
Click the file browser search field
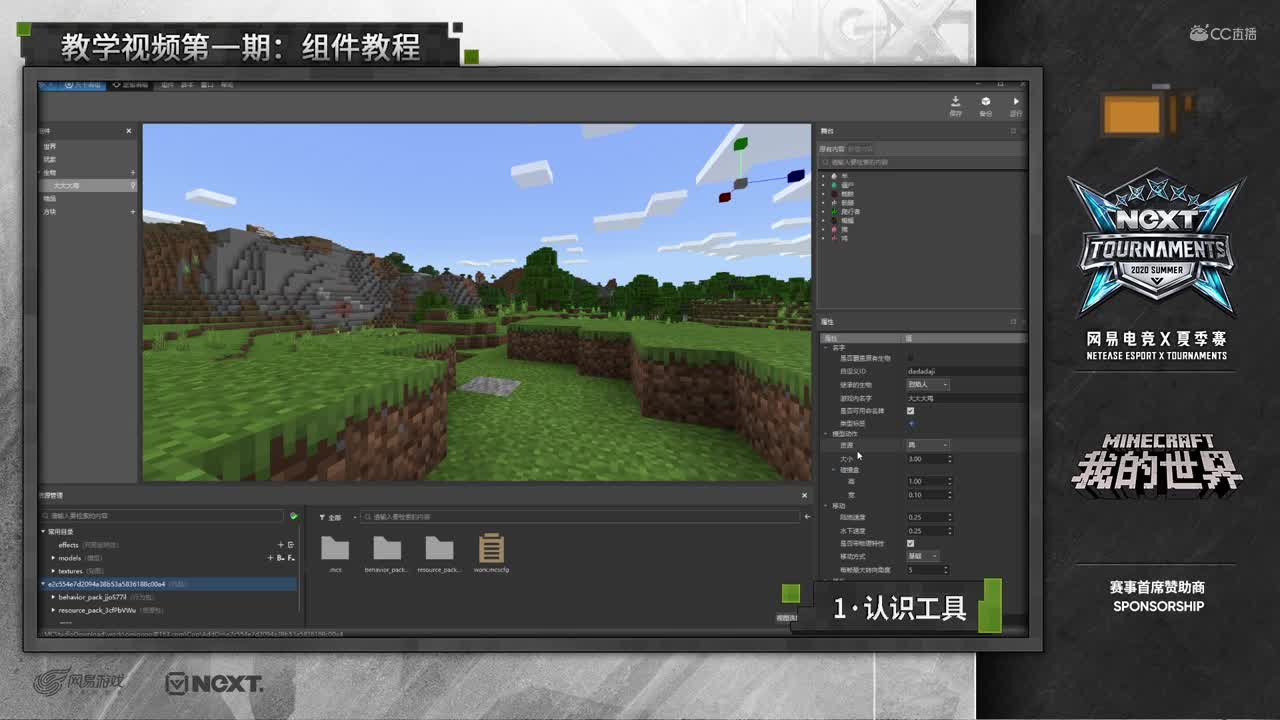[x=580, y=517]
